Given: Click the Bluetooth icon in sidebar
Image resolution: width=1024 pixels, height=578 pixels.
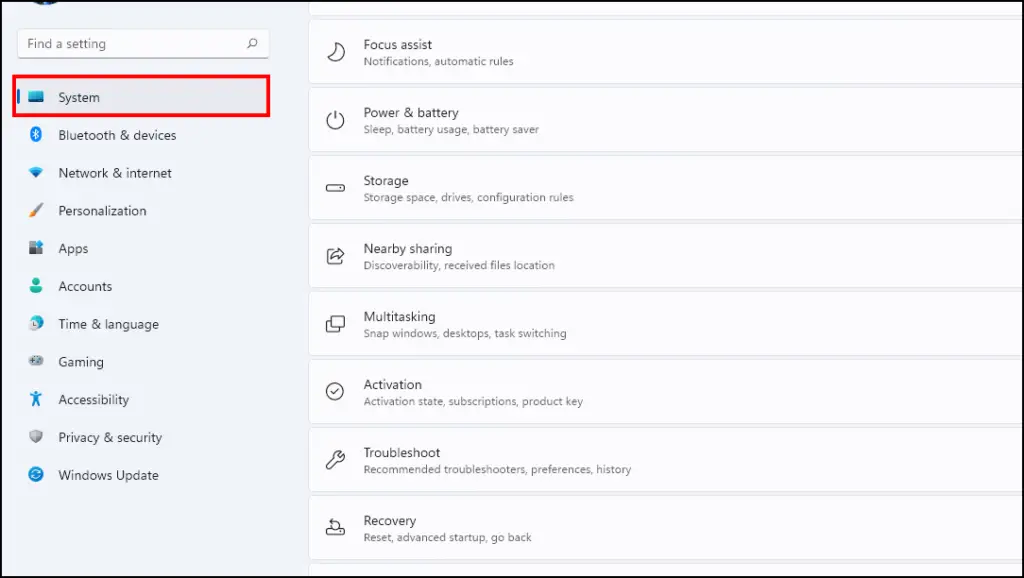Looking at the screenshot, I should click(36, 135).
